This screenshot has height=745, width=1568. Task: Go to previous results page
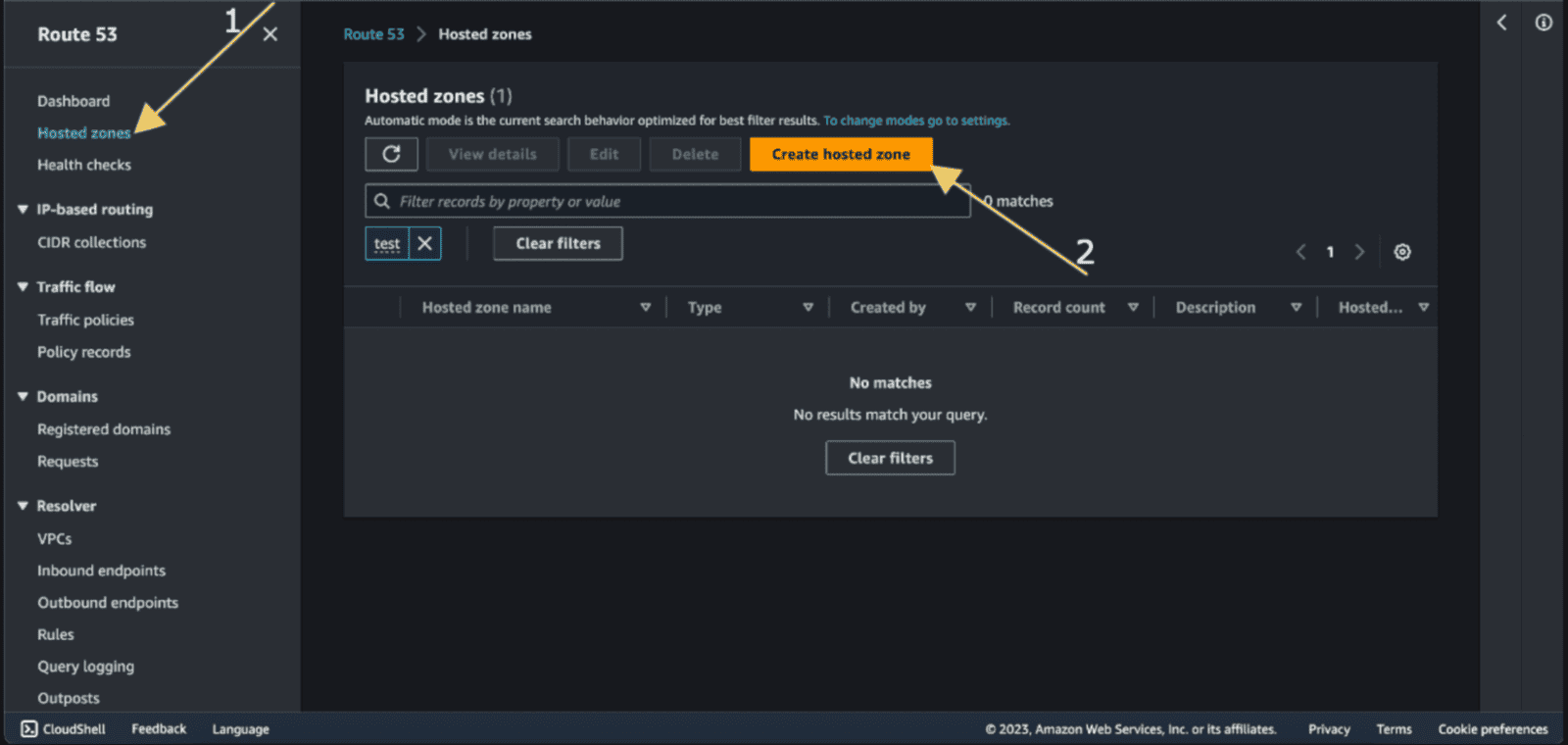click(x=1300, y=252)
